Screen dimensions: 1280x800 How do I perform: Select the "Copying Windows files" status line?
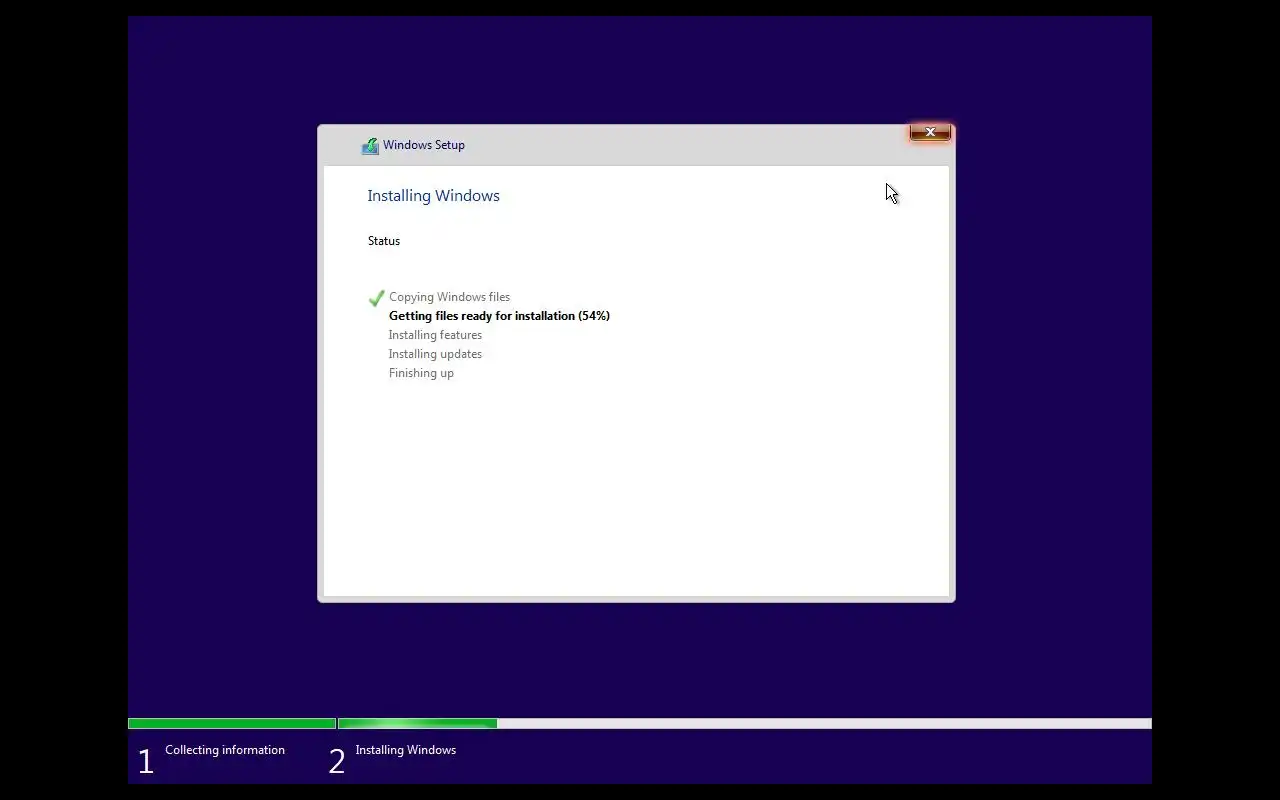click(449, 297)
